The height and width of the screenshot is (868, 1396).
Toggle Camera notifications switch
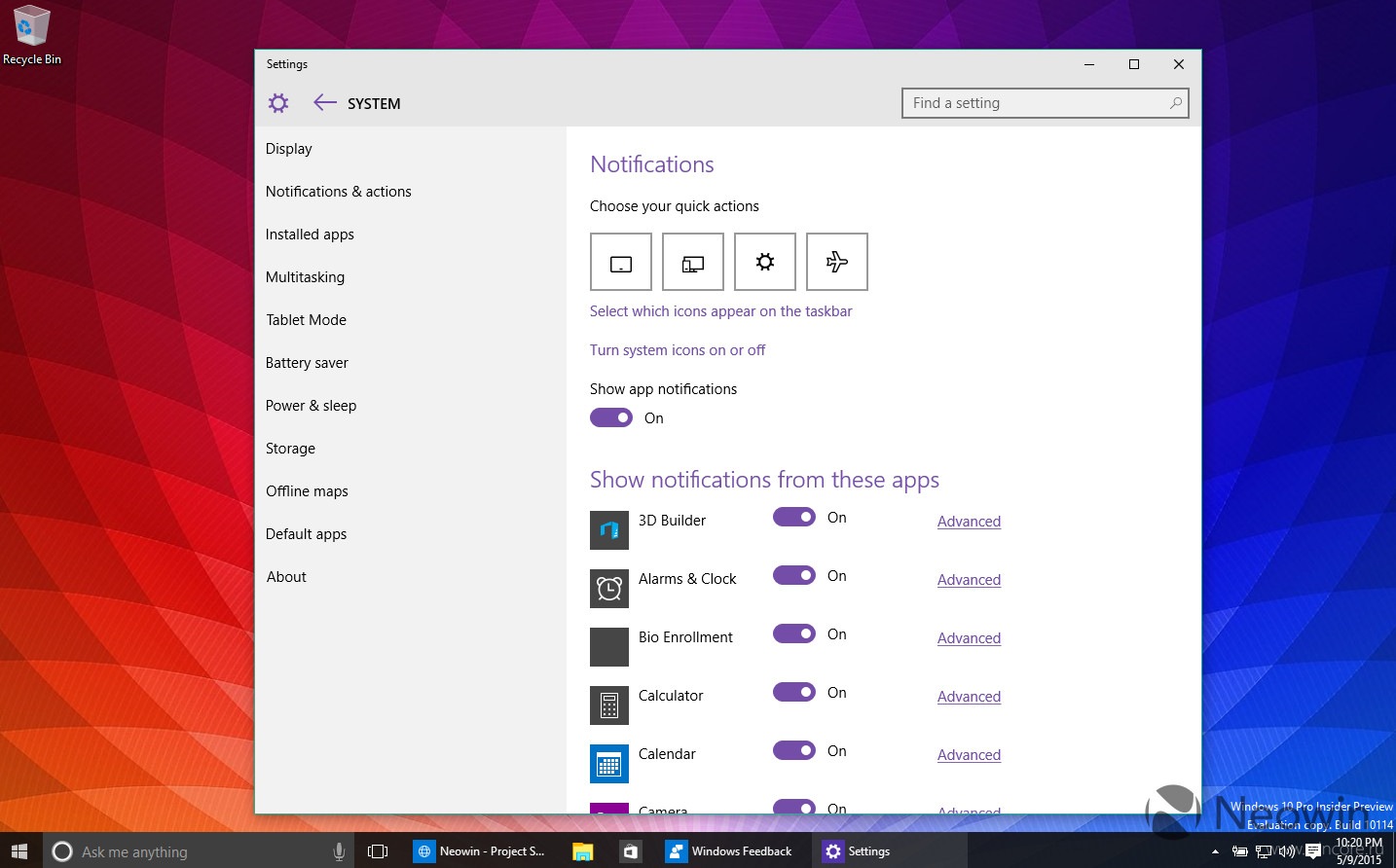point(794,807)
